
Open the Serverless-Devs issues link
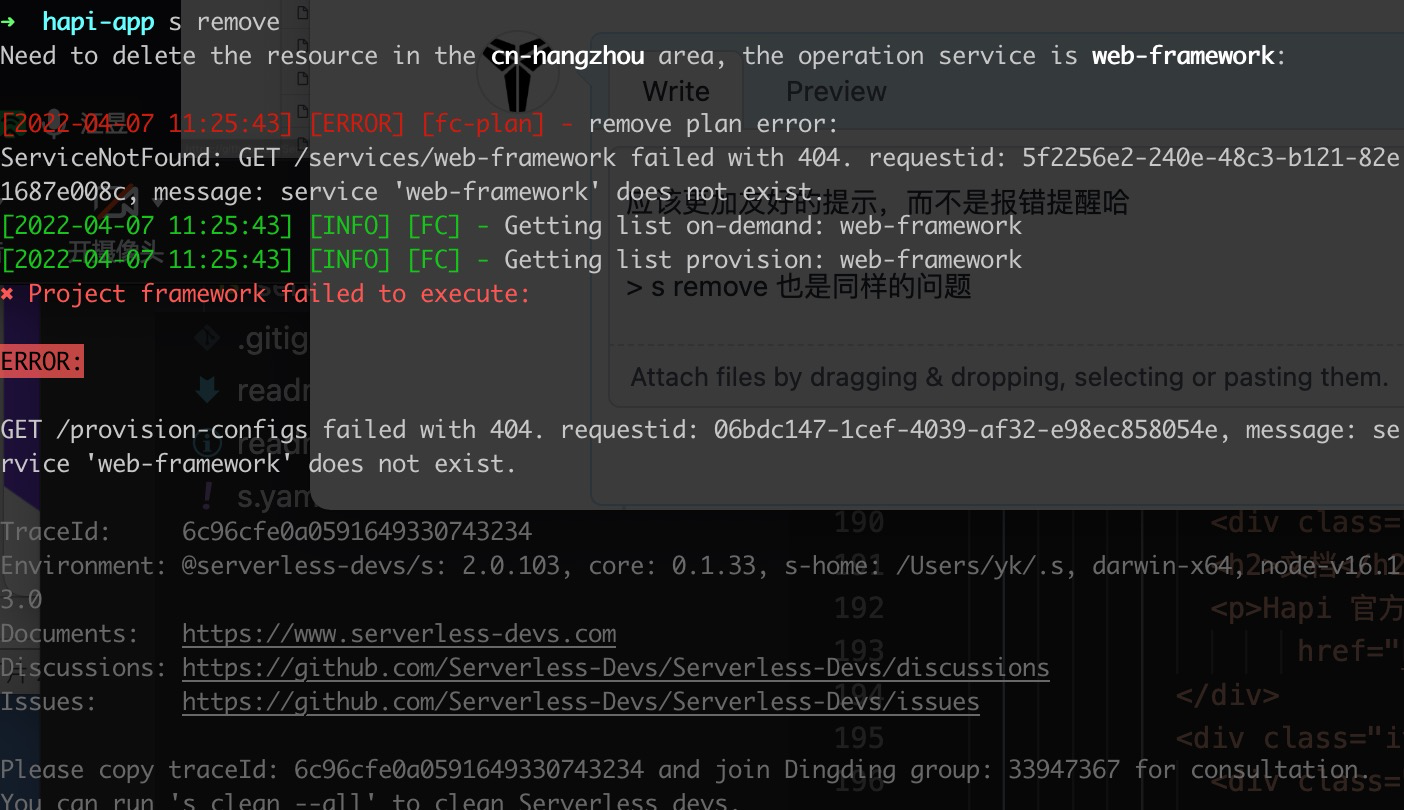pos(580,701)
